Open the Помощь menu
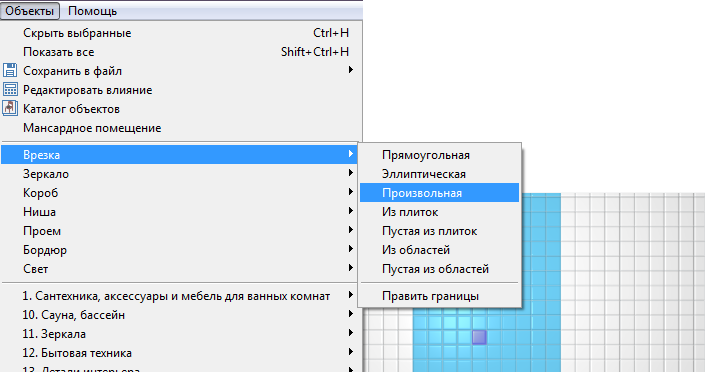 tap(92, 11)
